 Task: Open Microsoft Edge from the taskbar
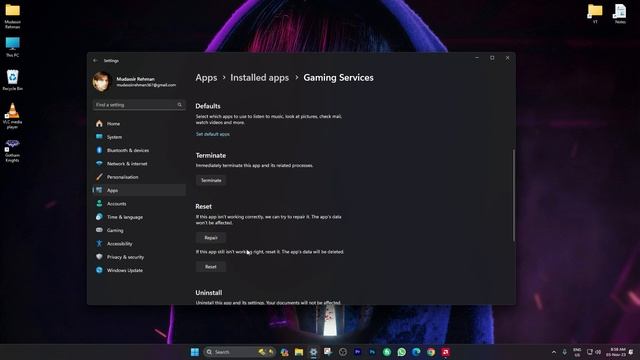pyautogui.click(x=416, y=352)
